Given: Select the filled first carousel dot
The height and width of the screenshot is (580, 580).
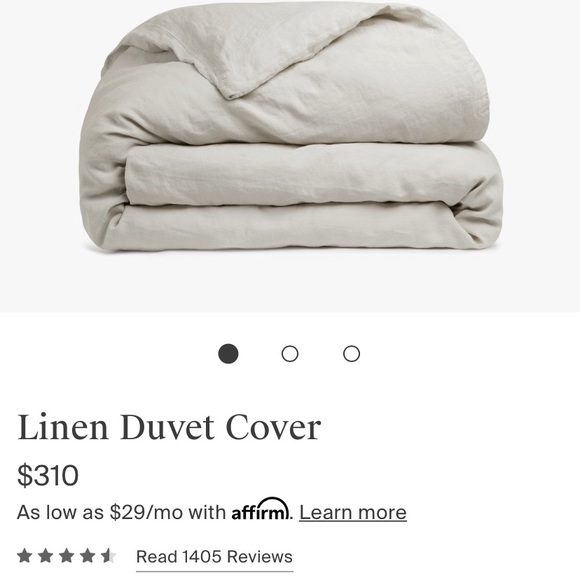Looking at the screenshot, I should (228, 354).
